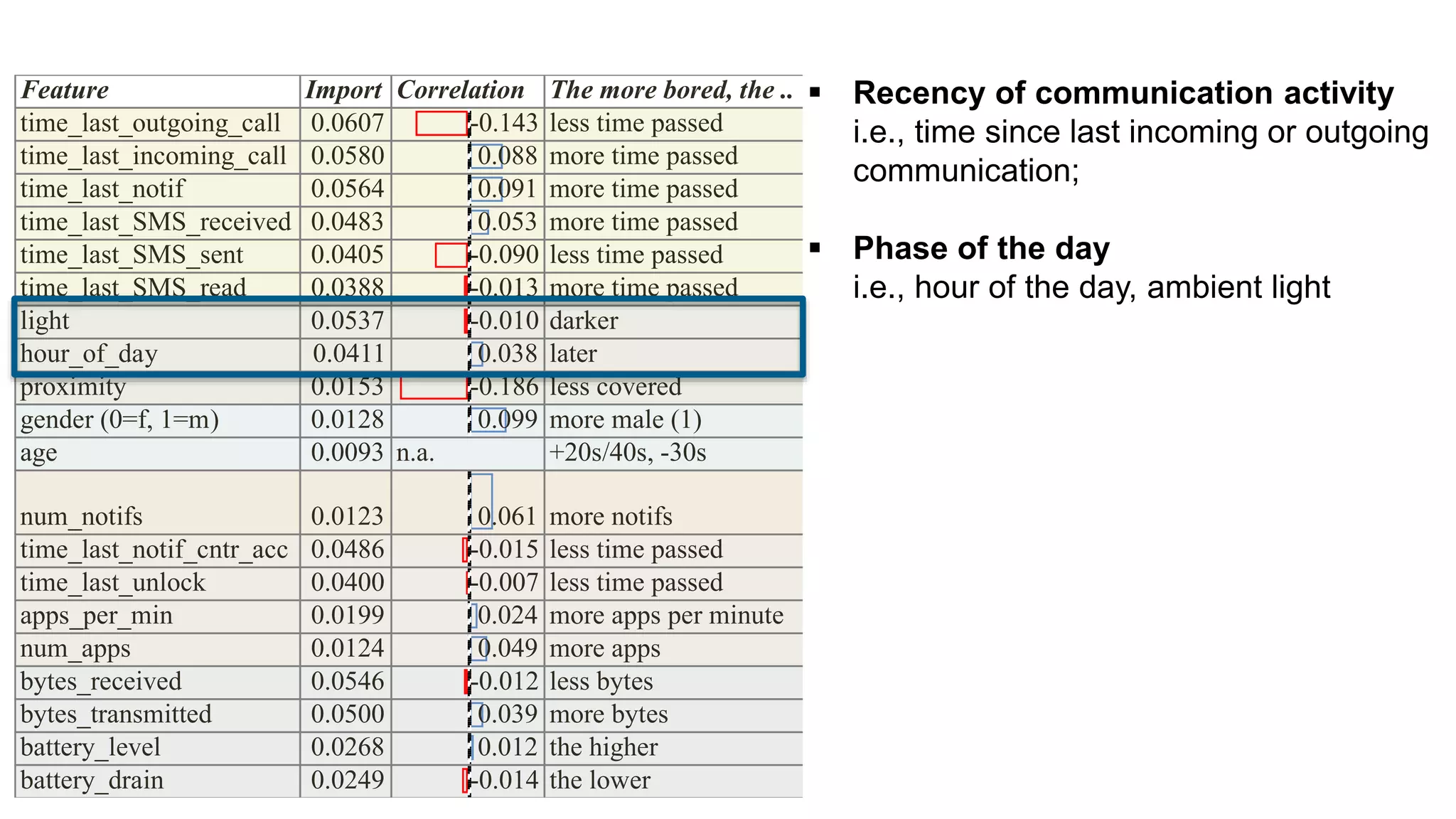Select the time_last_notif_cntr_acc cell

(x=157, y=550)
